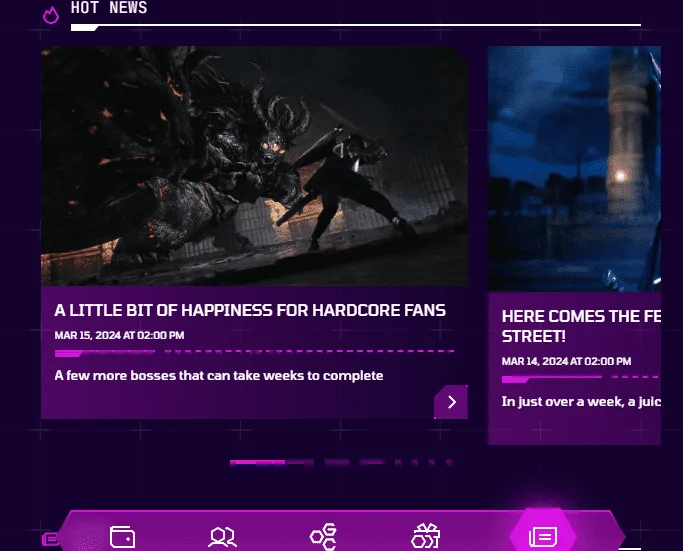Click 'In just over a week' teaser text
This screenshot has height=551, width=683.
[581, 401]
